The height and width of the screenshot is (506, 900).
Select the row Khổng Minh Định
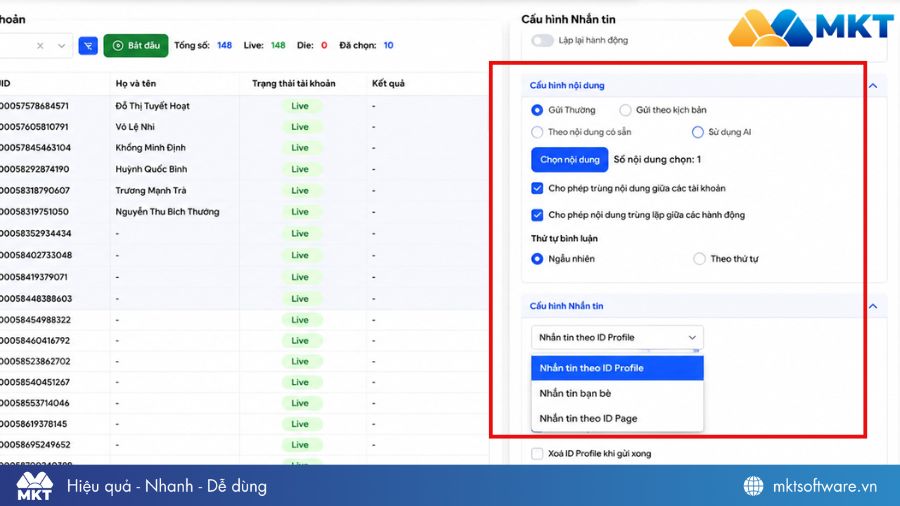pyautogui.click(x=244, y=148)
